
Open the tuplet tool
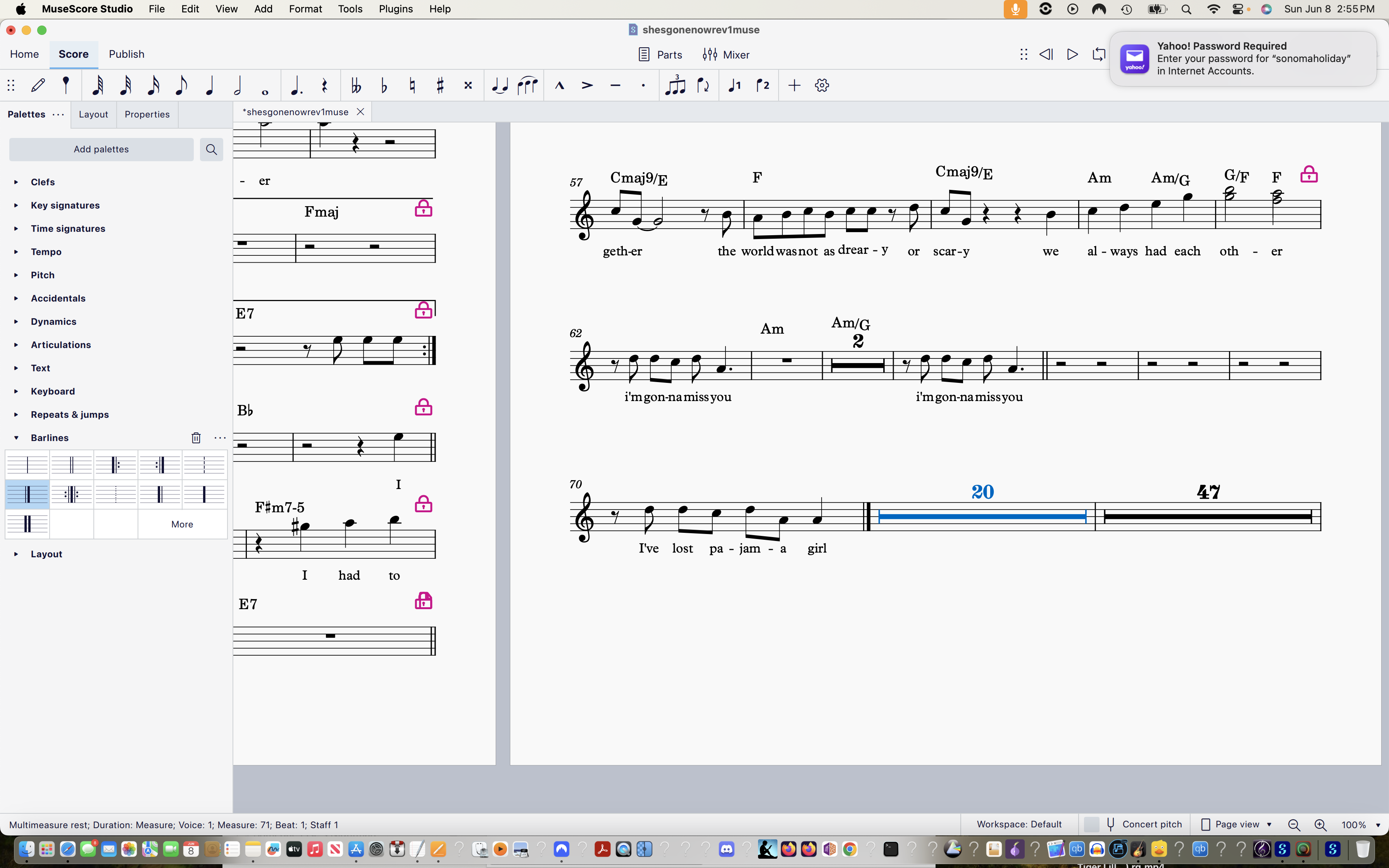click(x=675, y=86)
